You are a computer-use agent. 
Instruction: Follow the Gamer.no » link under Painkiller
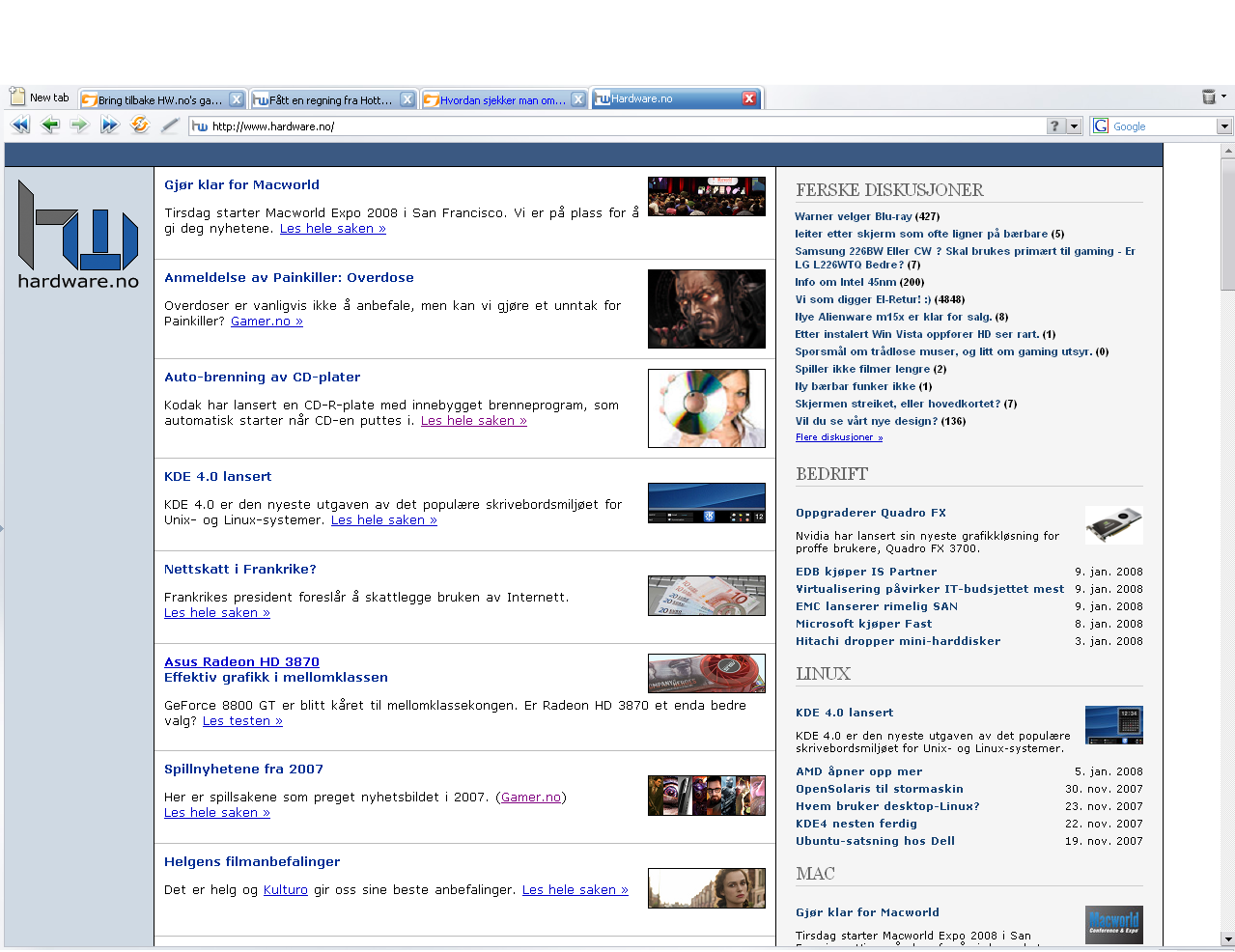tap(267, 321)
